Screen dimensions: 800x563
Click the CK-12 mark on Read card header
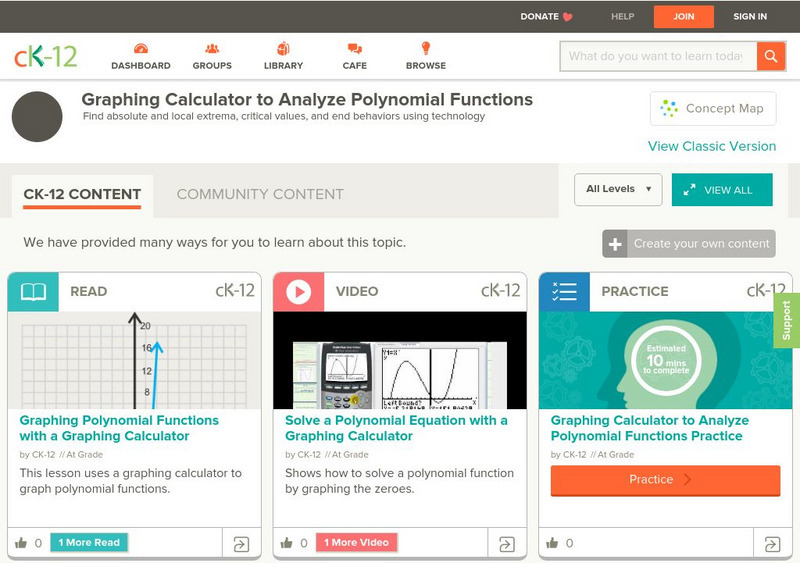point(235,291)
